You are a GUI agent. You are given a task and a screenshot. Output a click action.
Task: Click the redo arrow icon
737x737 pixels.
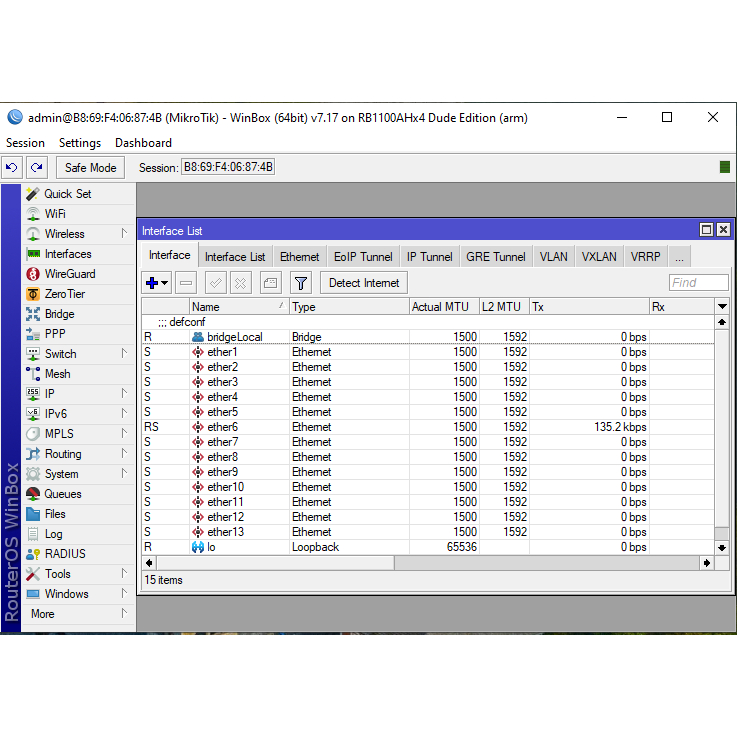(x=36, y=168)
